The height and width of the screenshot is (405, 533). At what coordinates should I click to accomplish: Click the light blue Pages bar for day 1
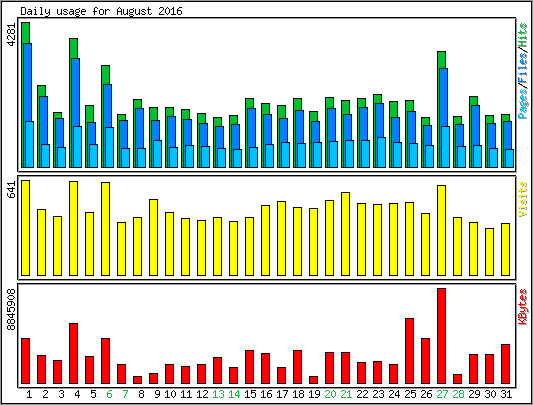coord(30,144)
